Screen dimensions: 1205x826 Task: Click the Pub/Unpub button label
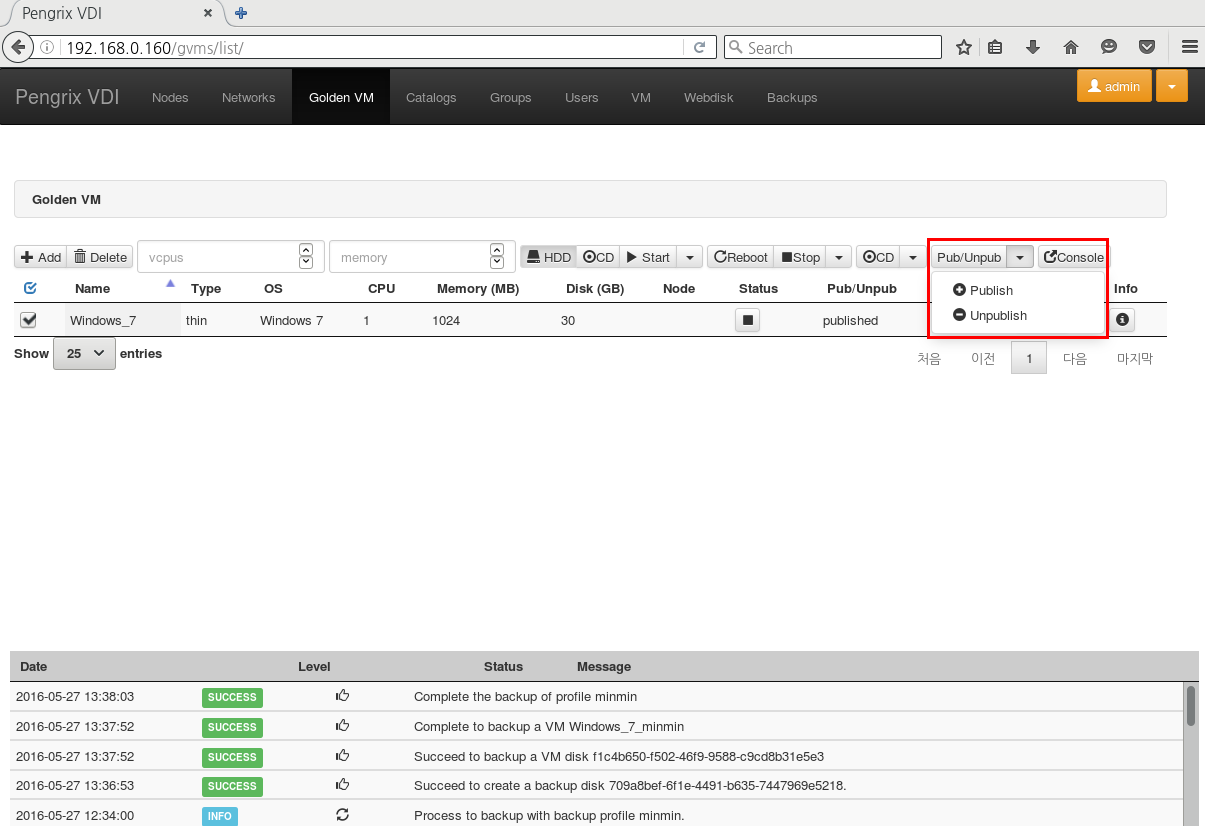[969, 257]
